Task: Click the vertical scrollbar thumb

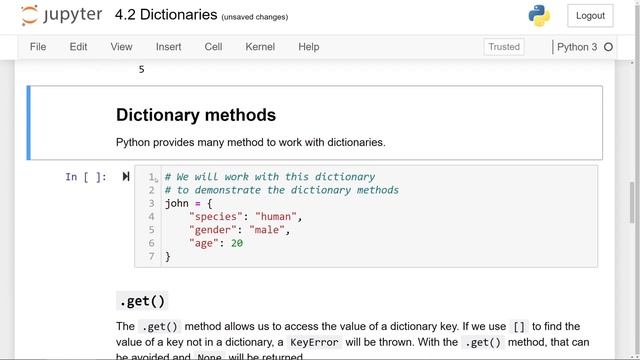Action: (632, 202)
